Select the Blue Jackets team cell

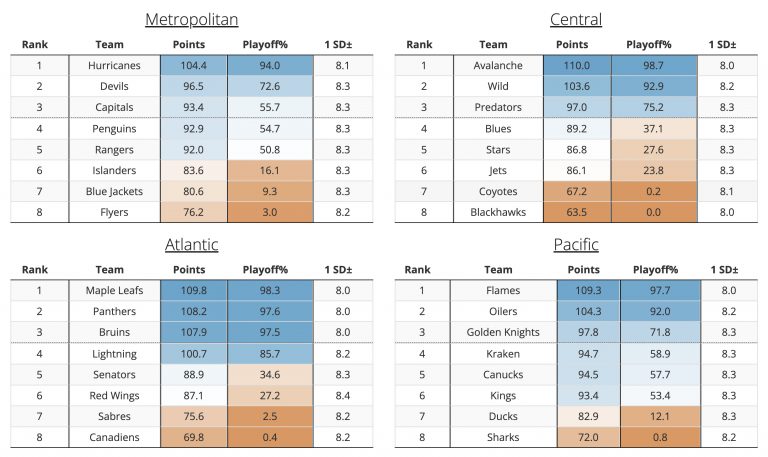[110, 191]
